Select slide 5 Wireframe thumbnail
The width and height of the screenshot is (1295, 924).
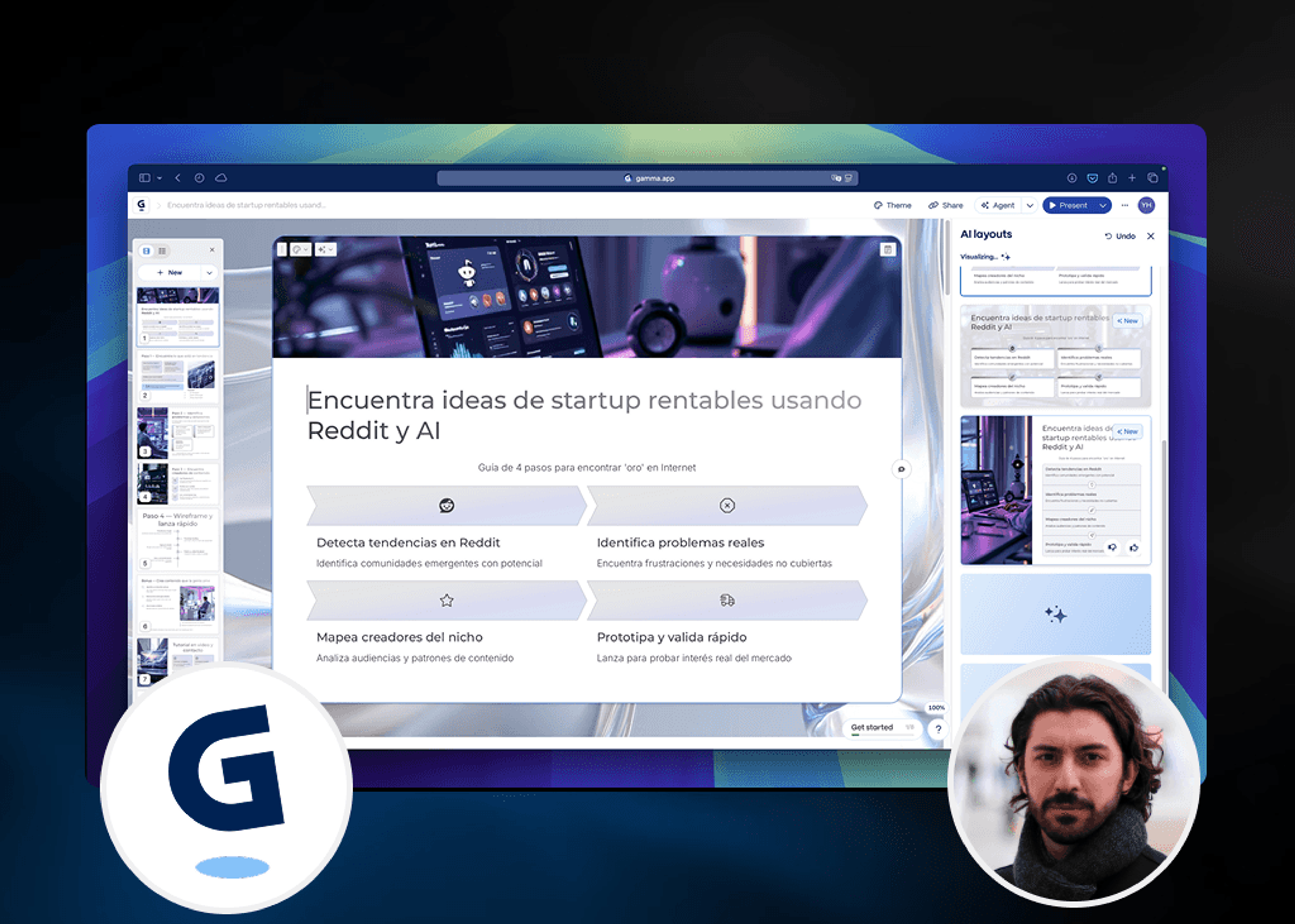[x=178, y=539]
